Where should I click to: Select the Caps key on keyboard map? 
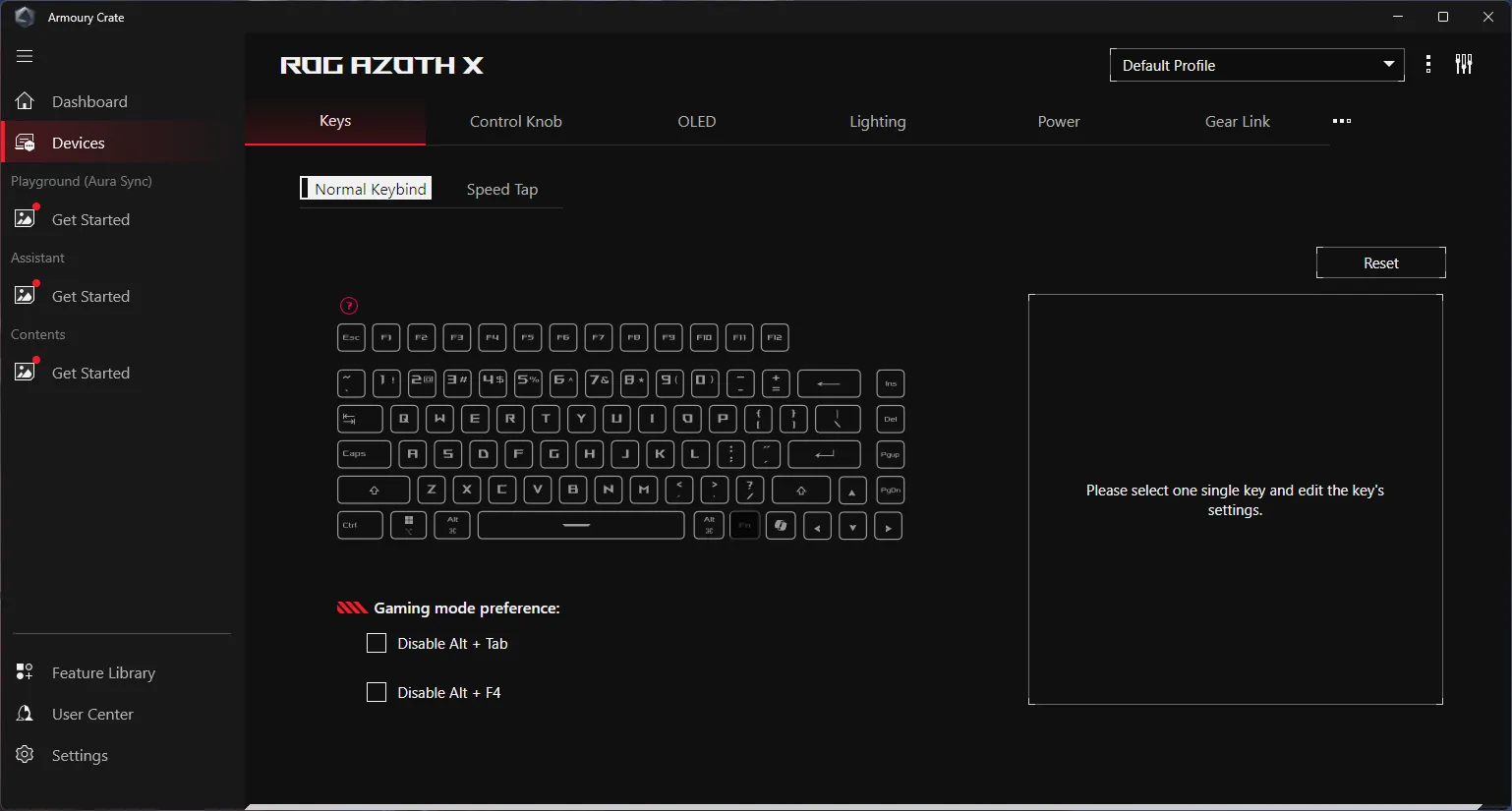[364, 454]
